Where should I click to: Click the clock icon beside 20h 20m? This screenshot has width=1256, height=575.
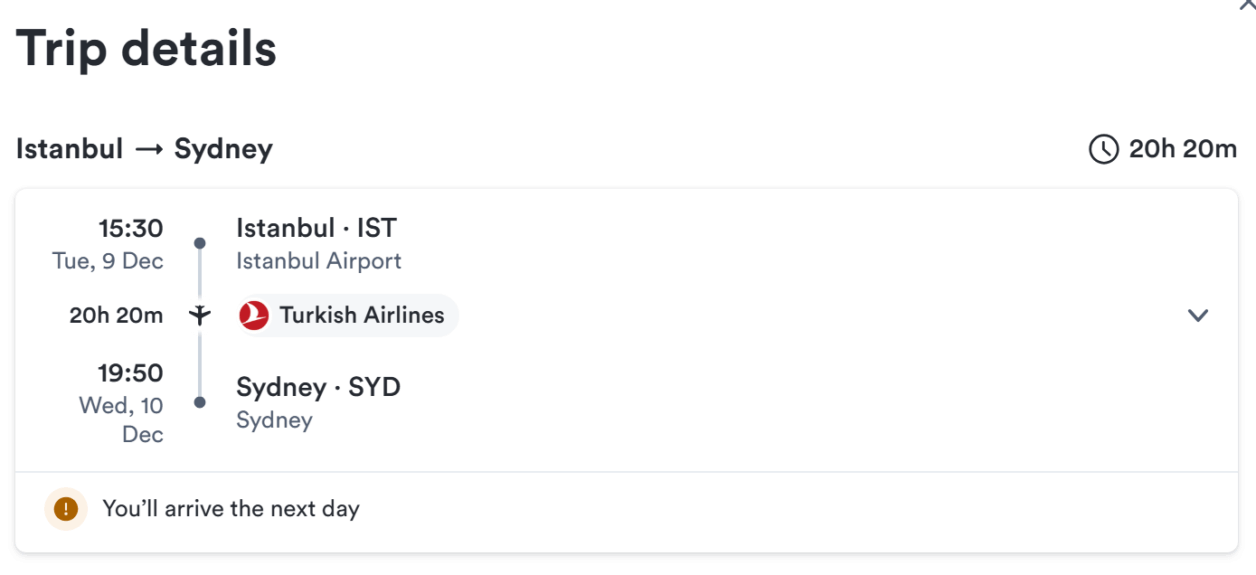point(1103,150)
